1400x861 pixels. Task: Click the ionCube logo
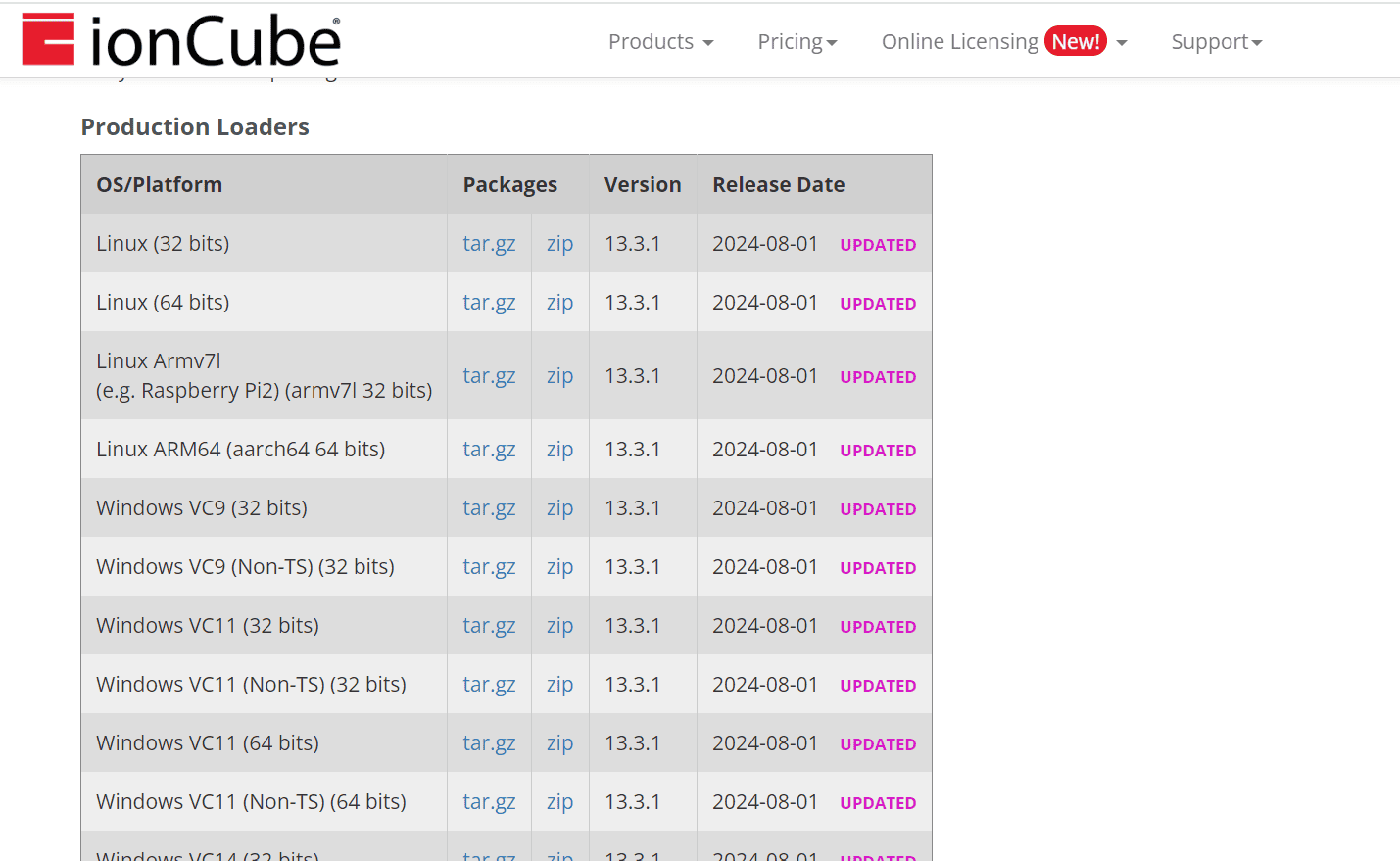[180, 39]
